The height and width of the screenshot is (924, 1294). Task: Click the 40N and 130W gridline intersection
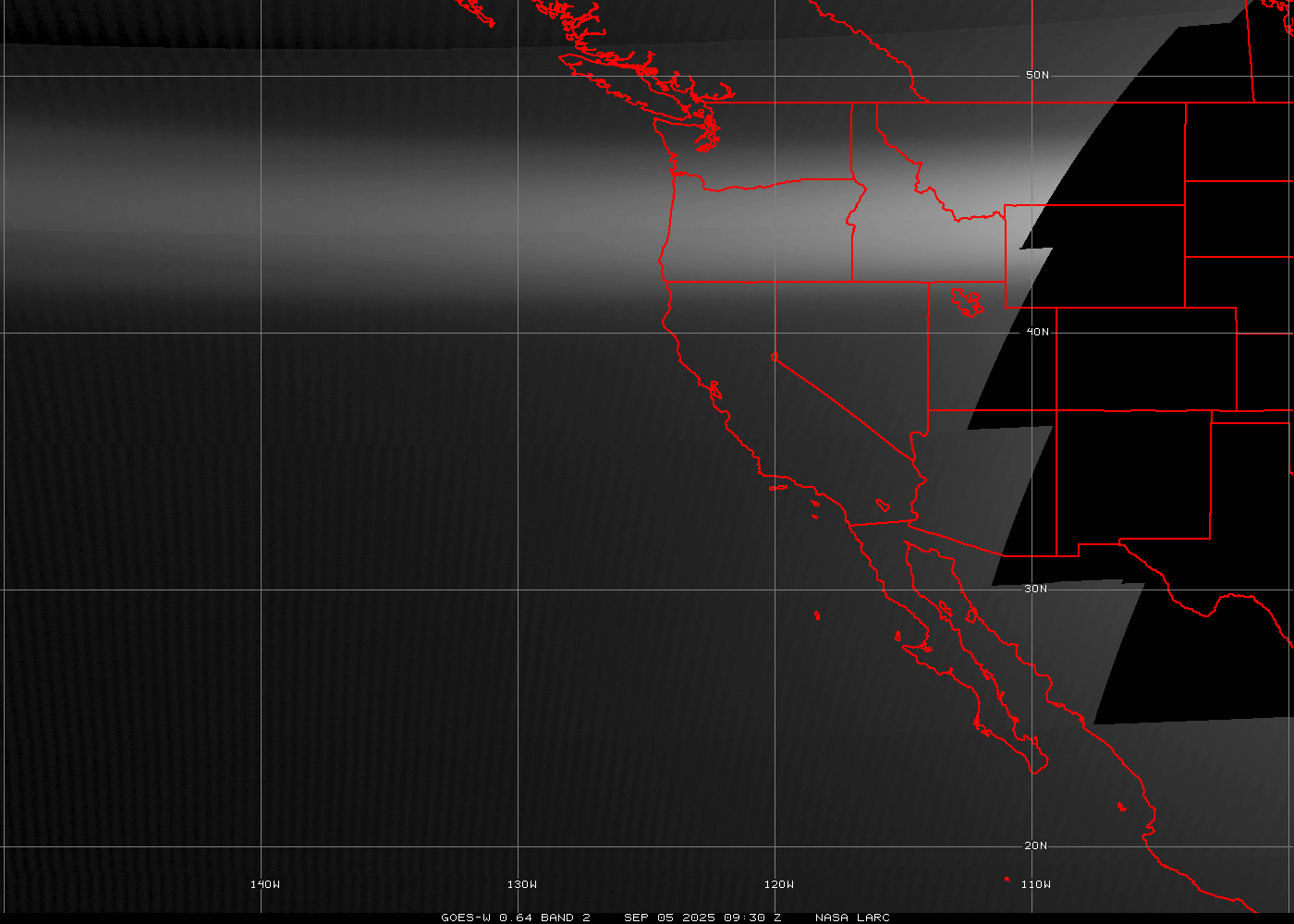click(x=519, y=333)
